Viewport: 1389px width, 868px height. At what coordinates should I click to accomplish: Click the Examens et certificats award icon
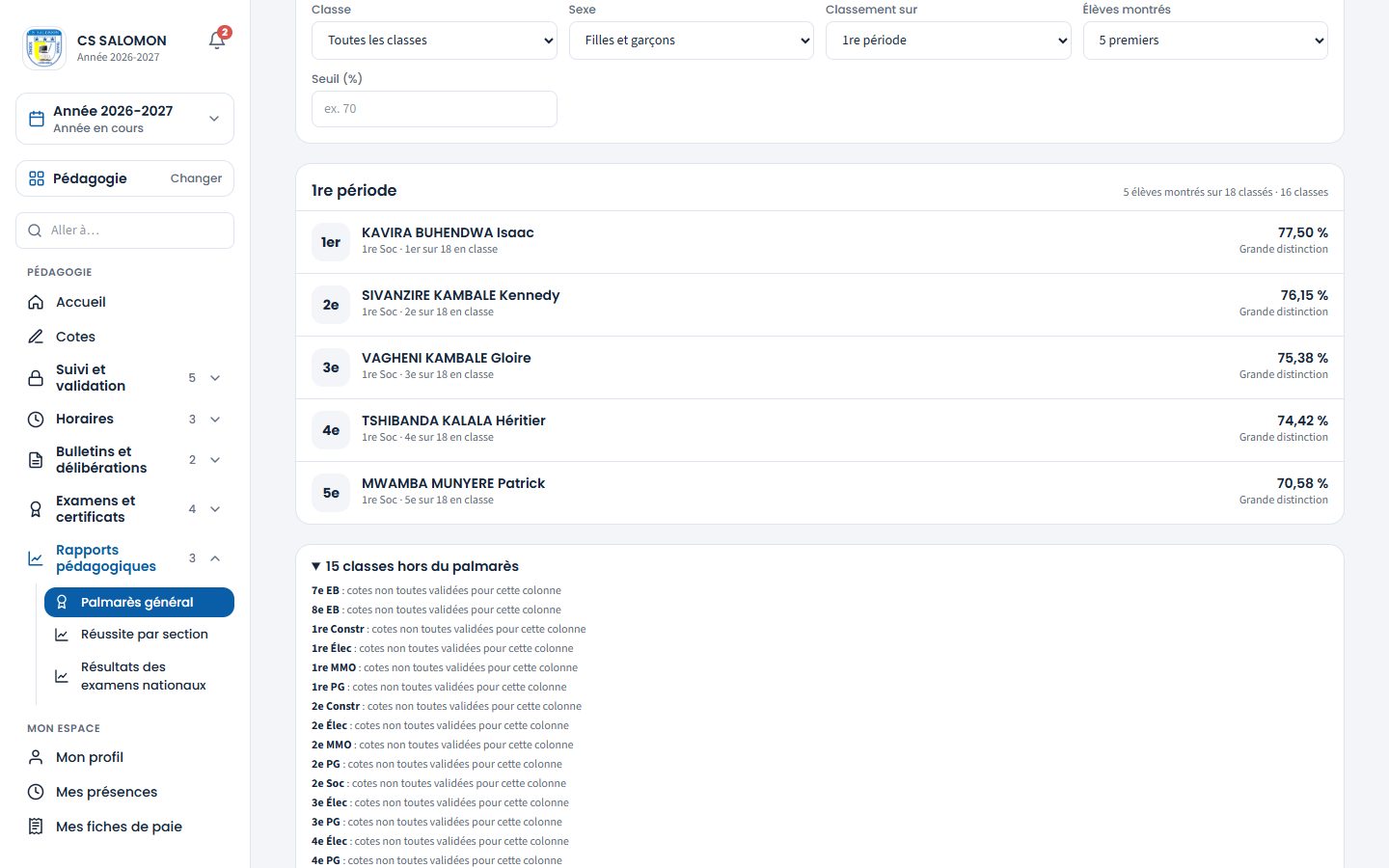[x=36, y=509]
